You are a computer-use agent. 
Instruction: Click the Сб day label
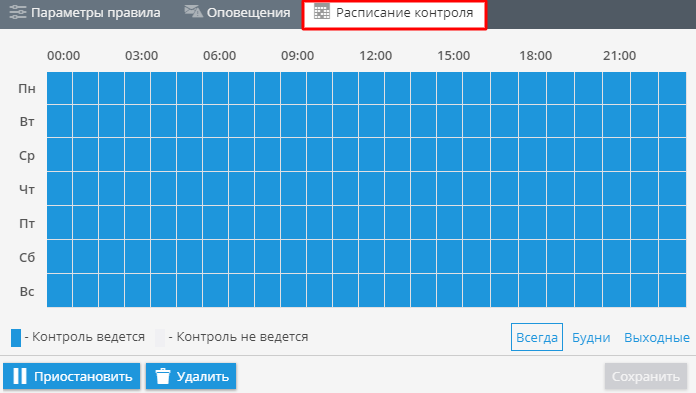pyautogui.click(x=27, y=257)
